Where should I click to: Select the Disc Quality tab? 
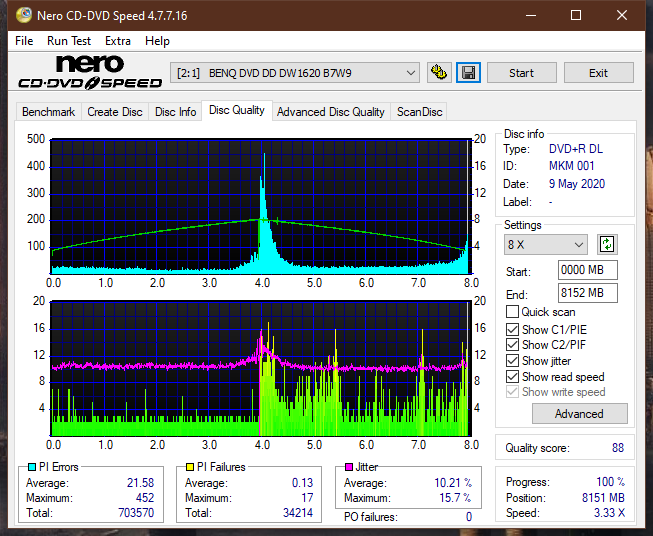(237, 110)
